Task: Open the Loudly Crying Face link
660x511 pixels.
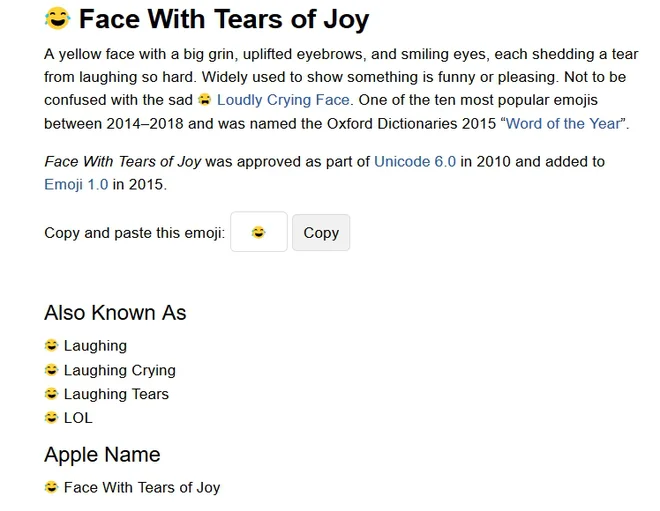Action: click(x=283, y=100)
